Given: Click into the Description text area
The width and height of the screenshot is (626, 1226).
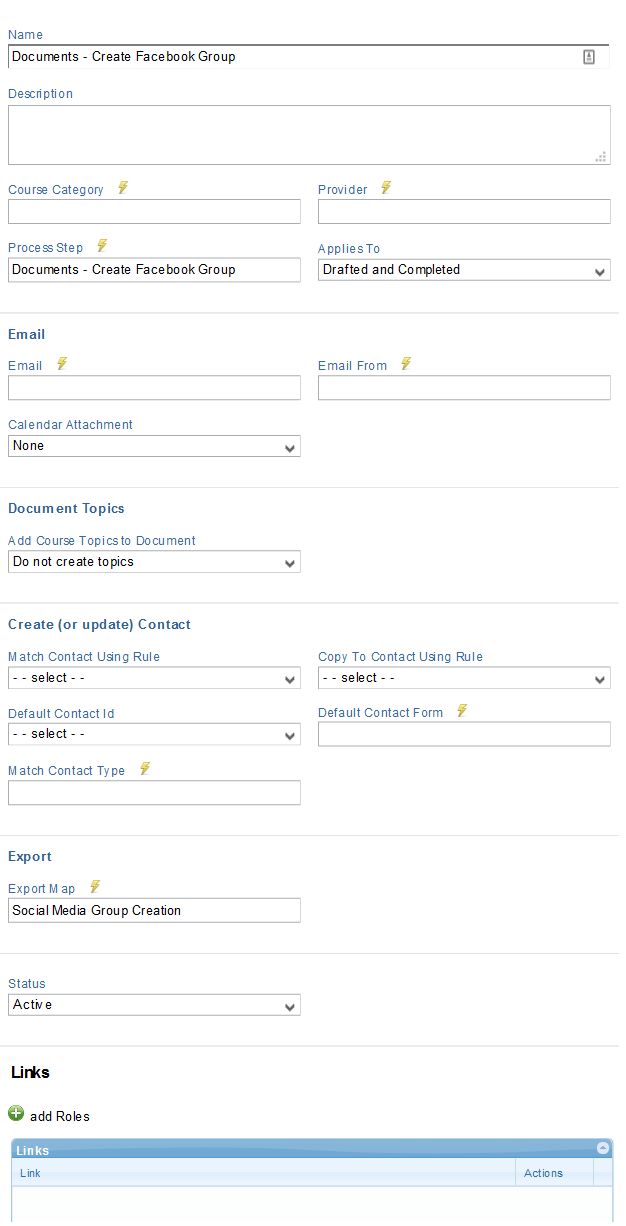Looking at the screenshot, I should click(x=309, y=135).
